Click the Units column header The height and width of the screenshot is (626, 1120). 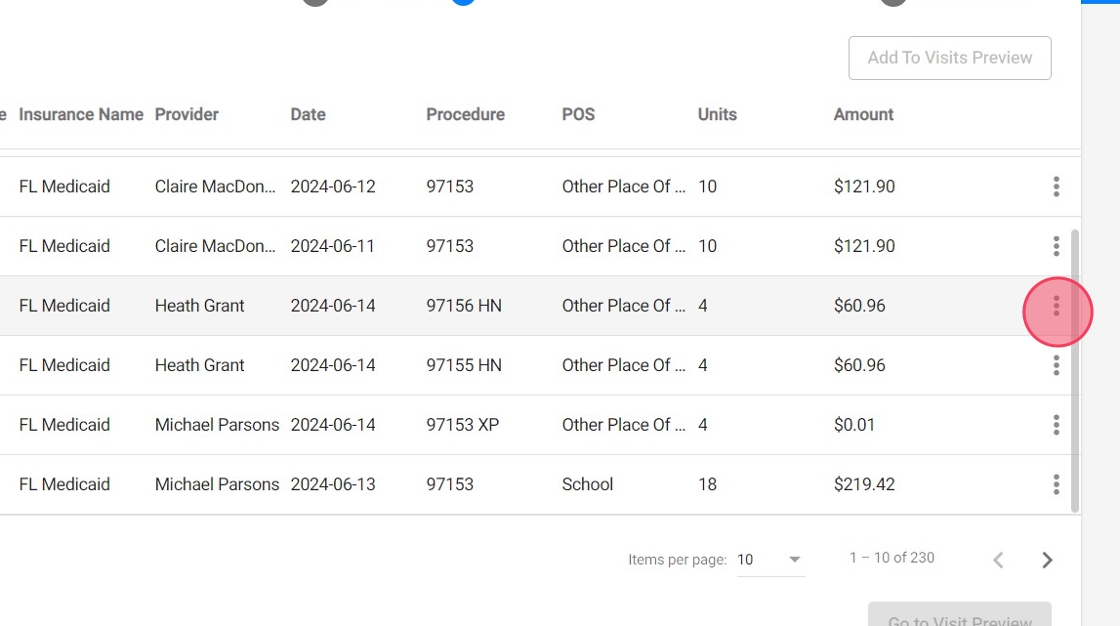[x=717, y=114]
